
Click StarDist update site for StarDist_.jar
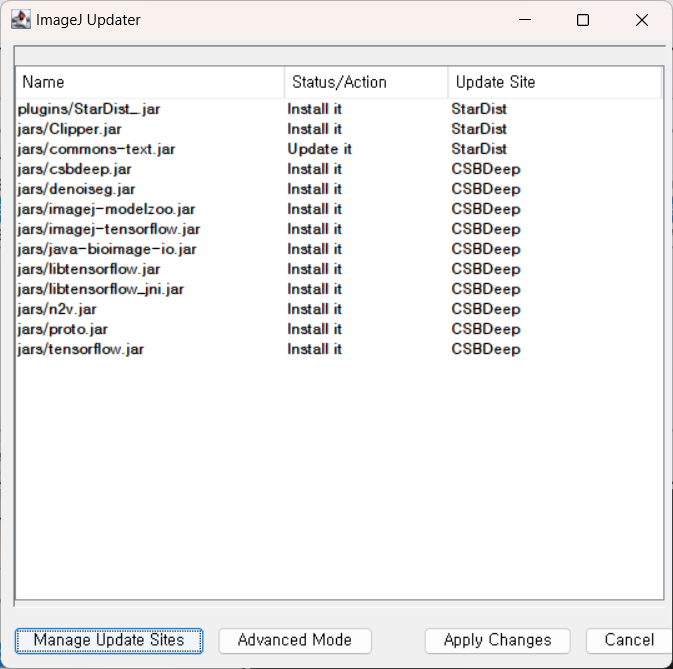click(479, 109)
